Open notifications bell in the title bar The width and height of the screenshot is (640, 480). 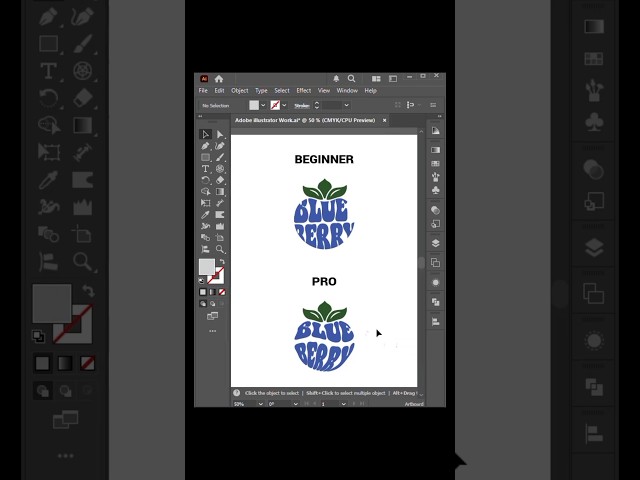pos(336,78)
